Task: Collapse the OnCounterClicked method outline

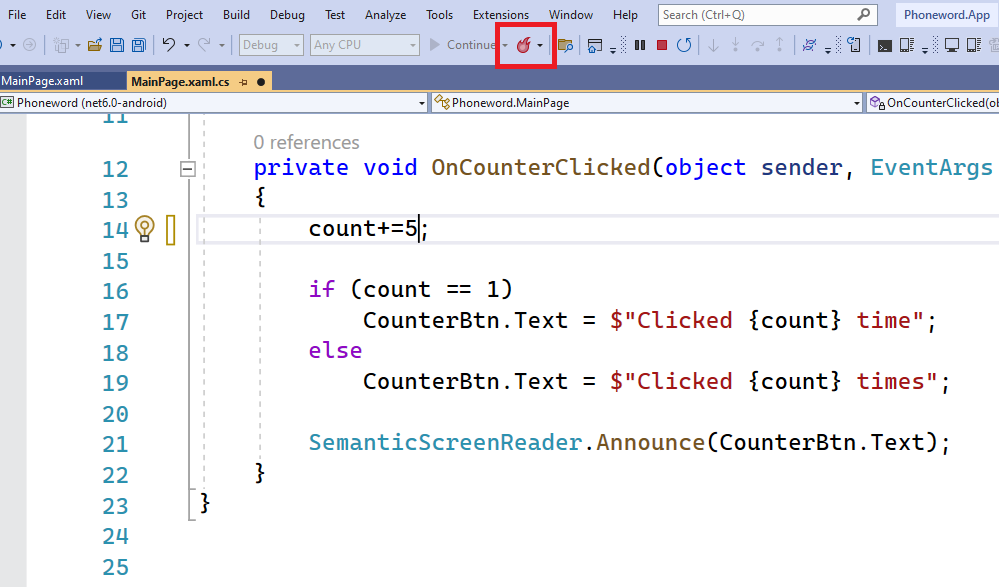Action: [x=187, y=169]
